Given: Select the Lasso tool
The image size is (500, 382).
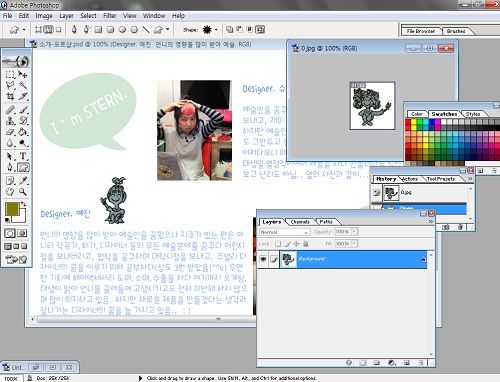Looking at the screenshot, I should tap(10, 85).
